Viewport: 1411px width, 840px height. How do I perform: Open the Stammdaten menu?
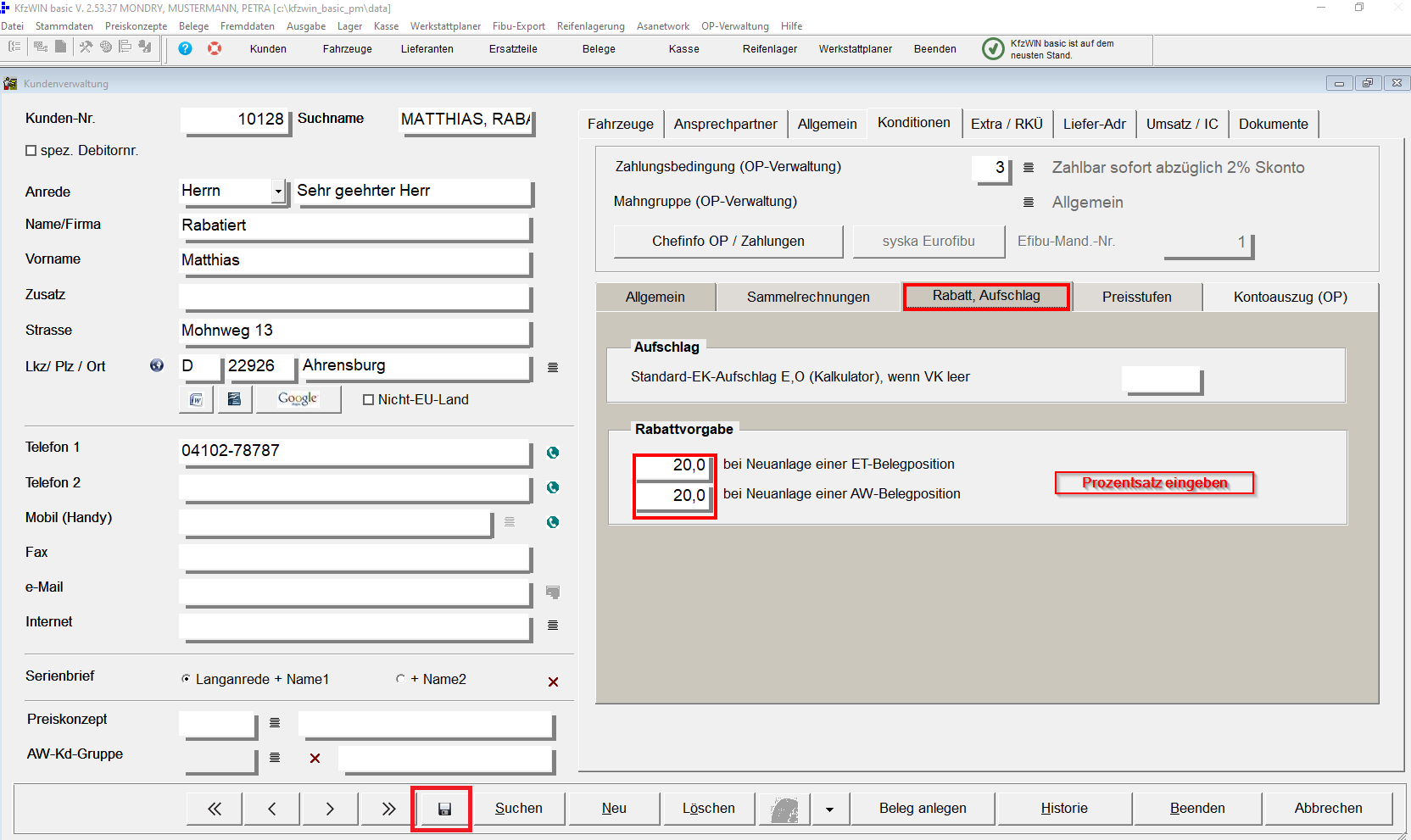(x=64, y=26)
